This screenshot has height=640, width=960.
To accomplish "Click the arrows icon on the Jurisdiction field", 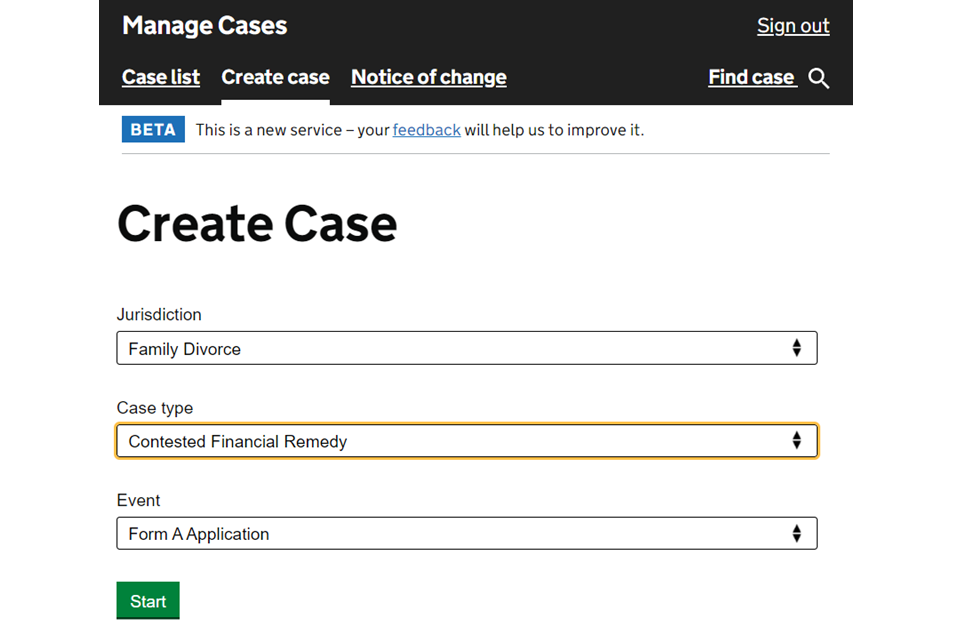I will point(796,348).
